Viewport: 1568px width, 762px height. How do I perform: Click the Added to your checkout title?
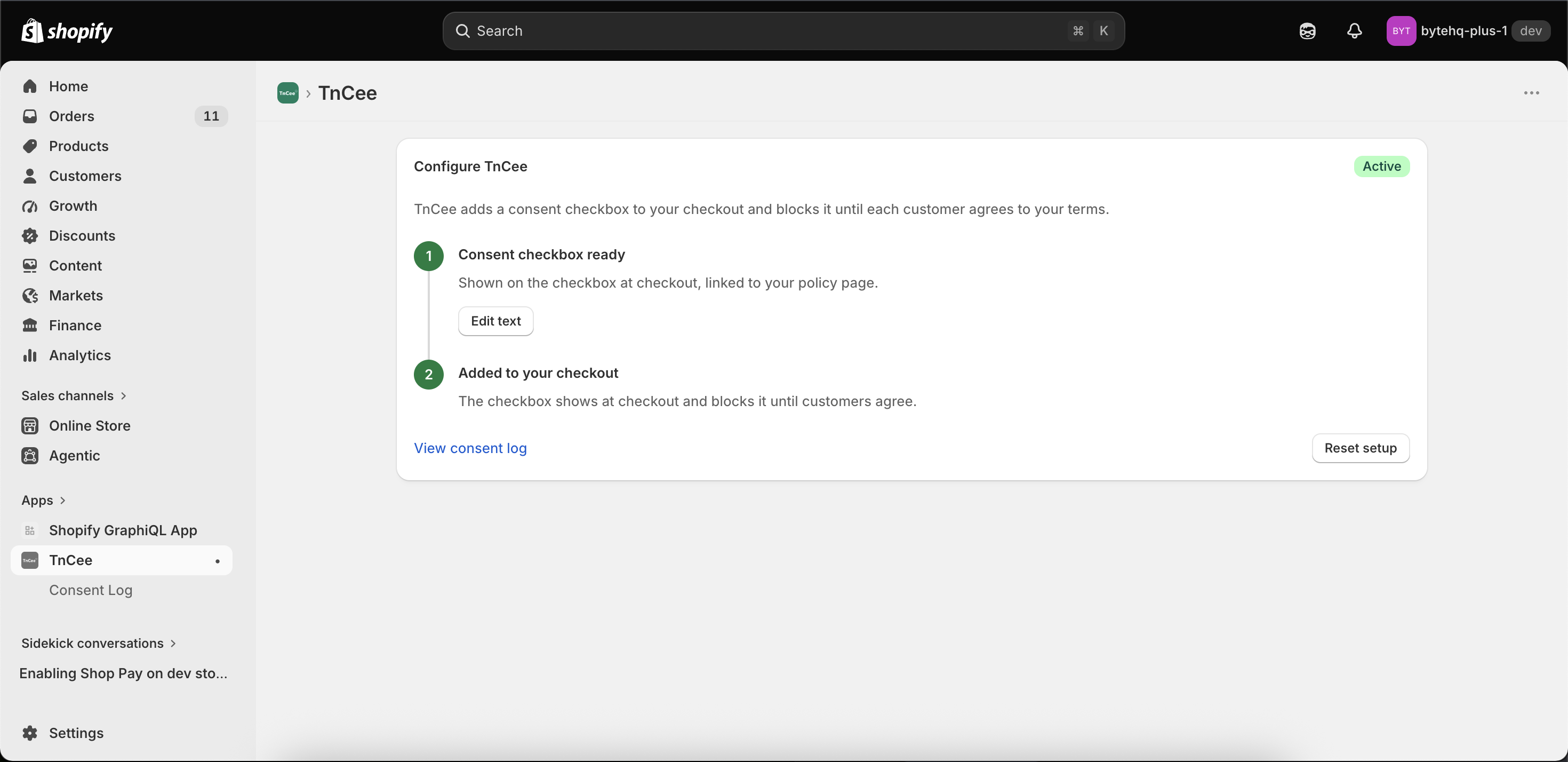(538, 373)
